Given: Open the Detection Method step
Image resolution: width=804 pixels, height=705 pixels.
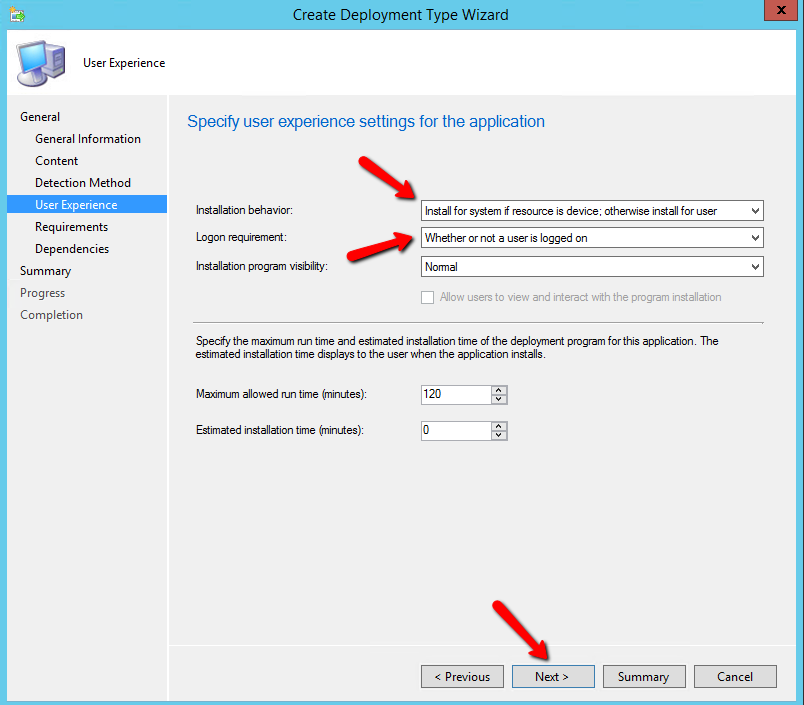Looking at the screenshot, I should pos(83,183).
